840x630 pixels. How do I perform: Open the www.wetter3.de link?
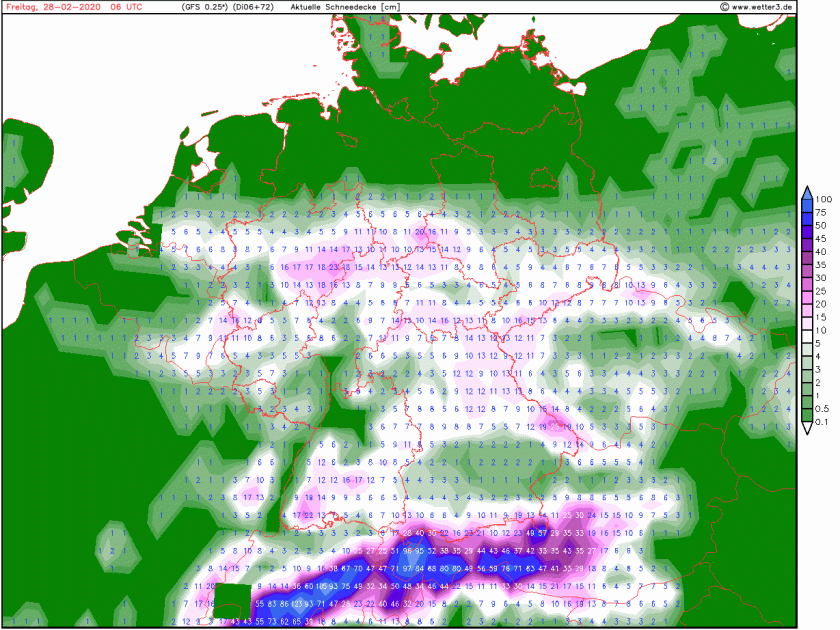pyautogui.click(x=763, y=6)
